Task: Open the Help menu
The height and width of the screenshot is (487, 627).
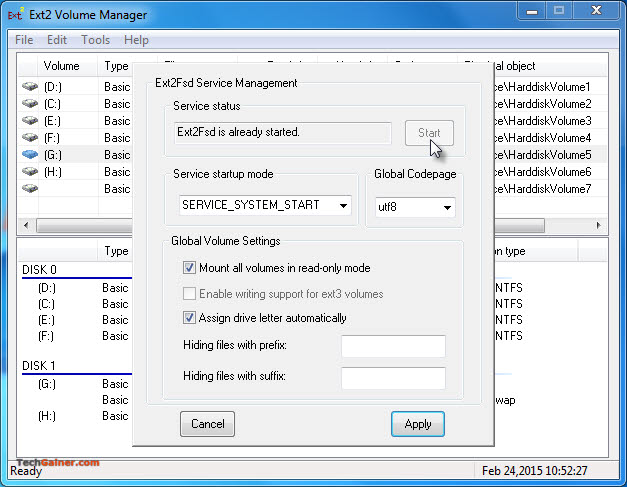Action: coord(136,40)
